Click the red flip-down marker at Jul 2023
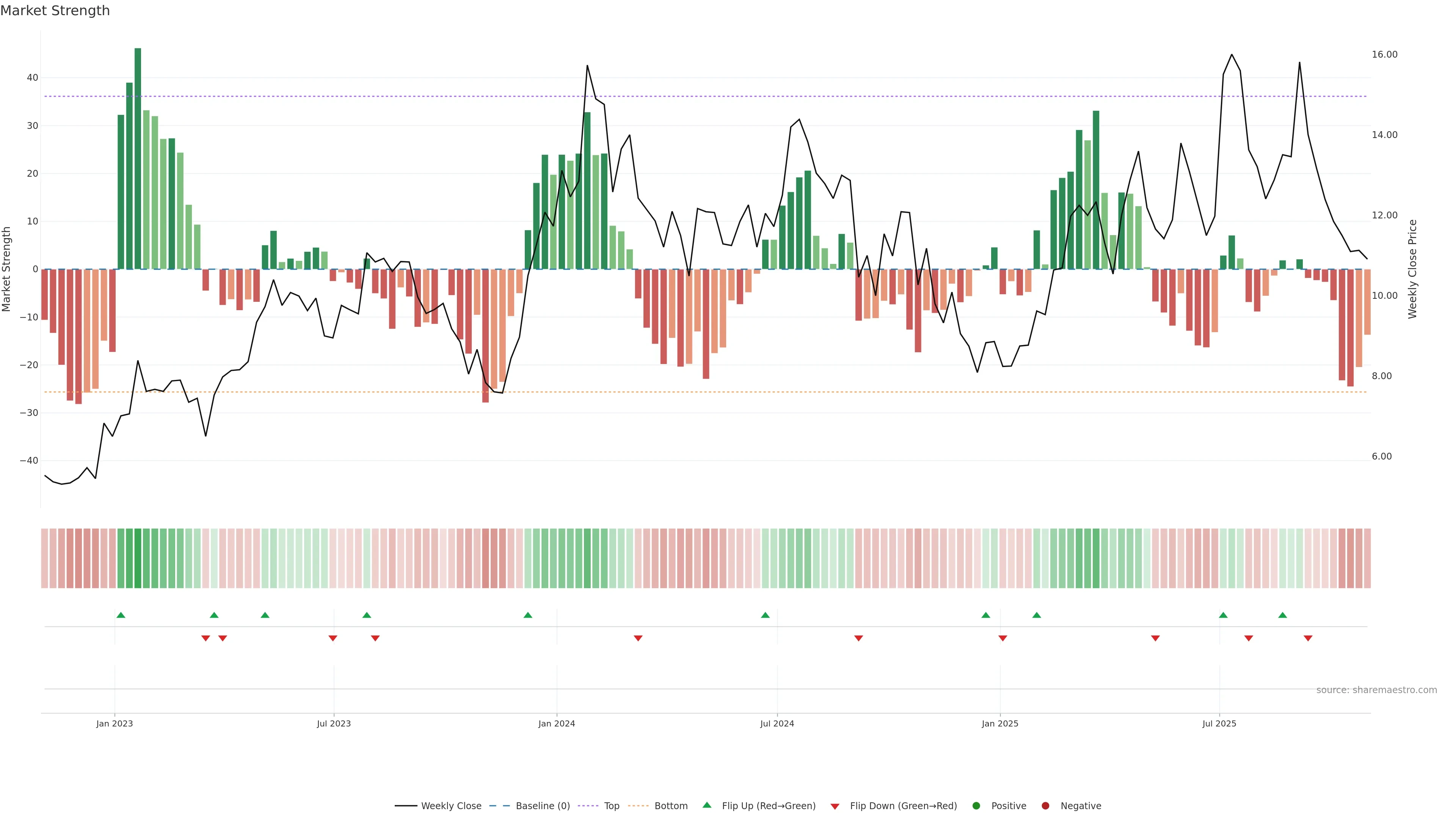 point(333,638)
